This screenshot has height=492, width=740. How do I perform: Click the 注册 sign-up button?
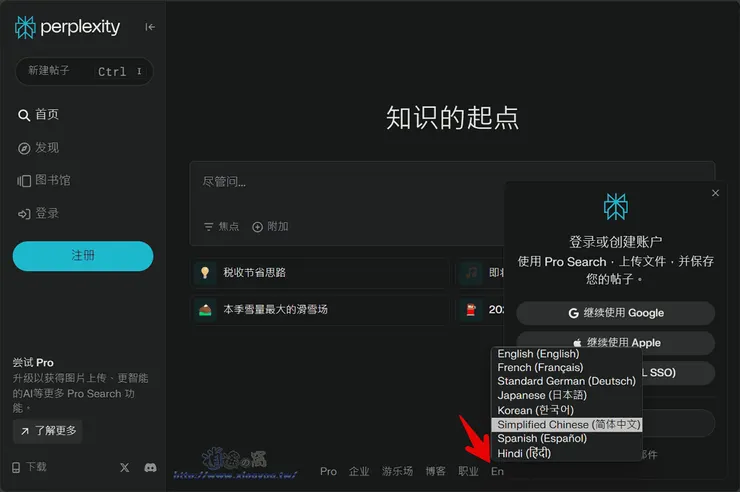[x=83, y=256]
